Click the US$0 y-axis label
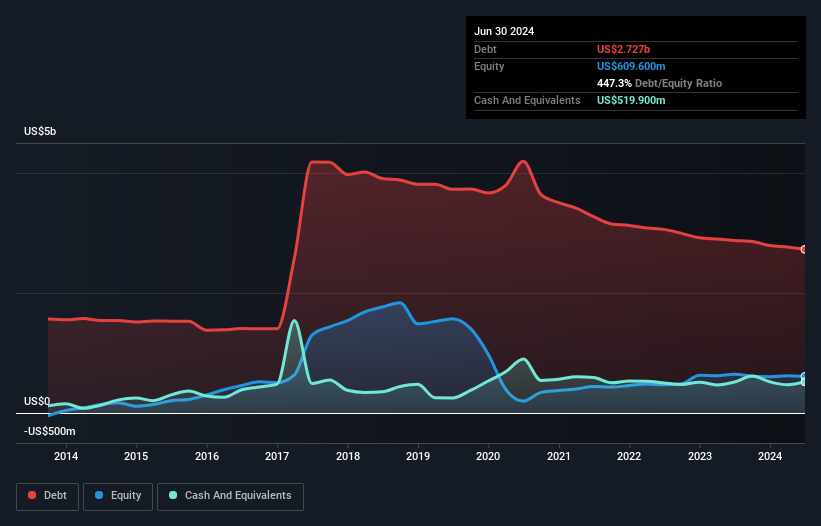The image size is (821, 526). pyautogui.click(x=37, y=401)
